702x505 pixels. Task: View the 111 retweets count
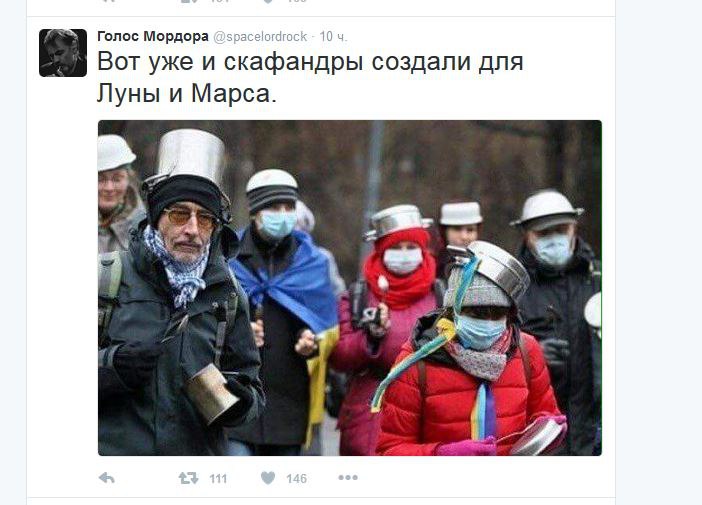click(218, 479)
